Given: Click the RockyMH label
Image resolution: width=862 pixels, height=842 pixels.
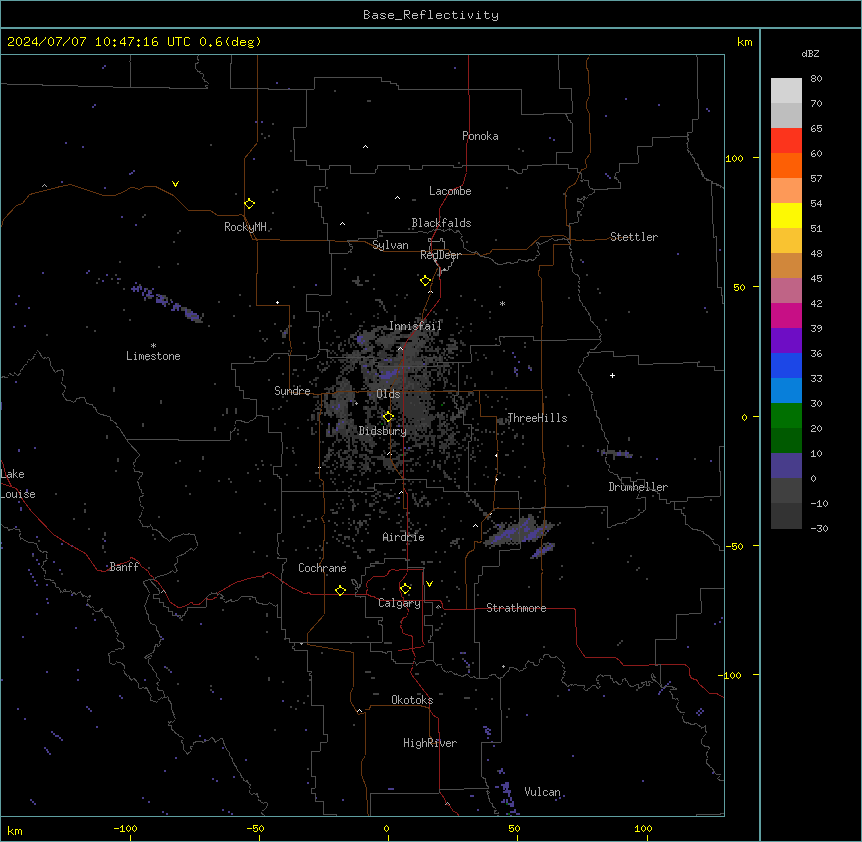Looking at the screenshot, I should click(x=245, y=226).
